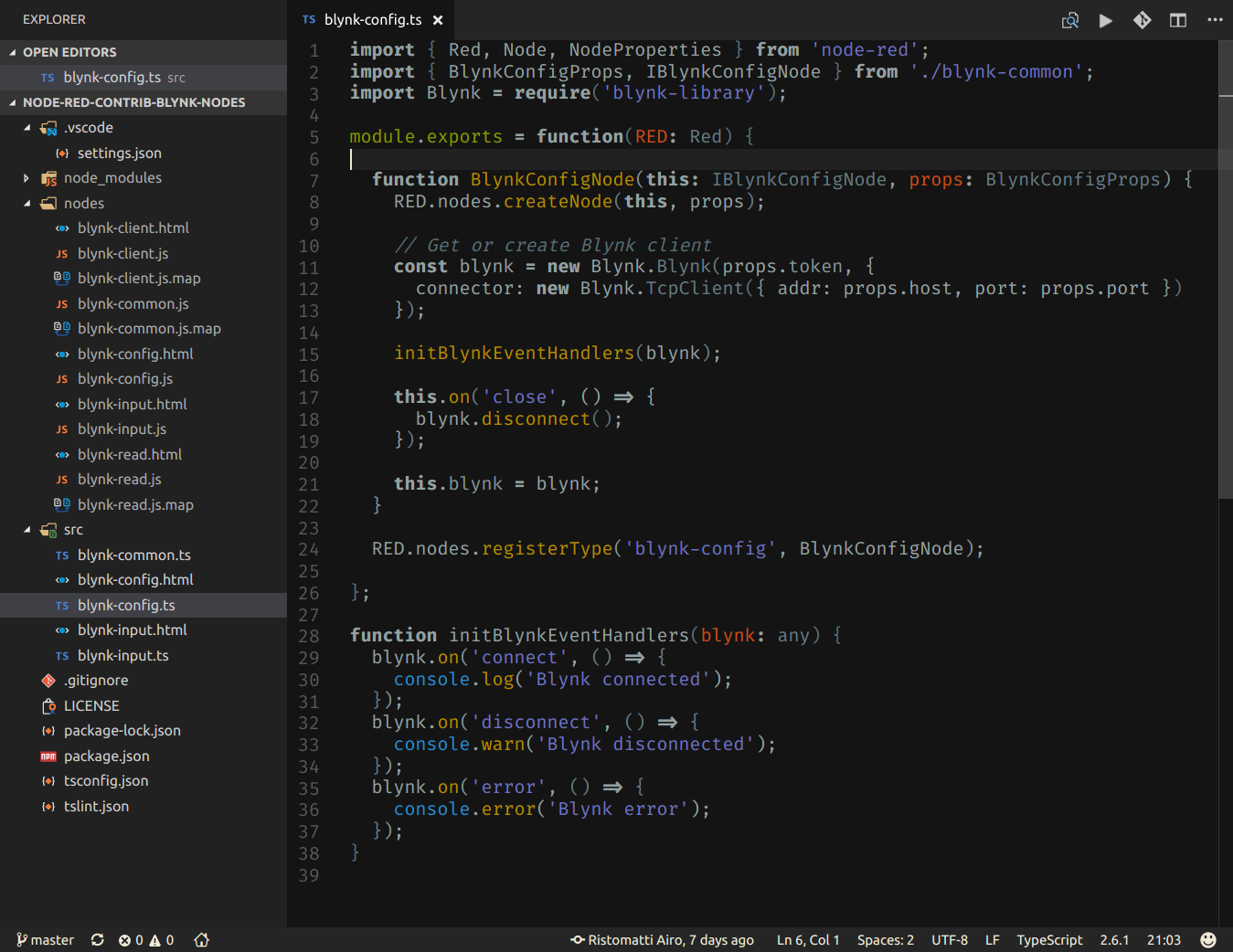1233x952 pixels.
Task: Split the editor with the split icon
Action: tap(1178, 20)
